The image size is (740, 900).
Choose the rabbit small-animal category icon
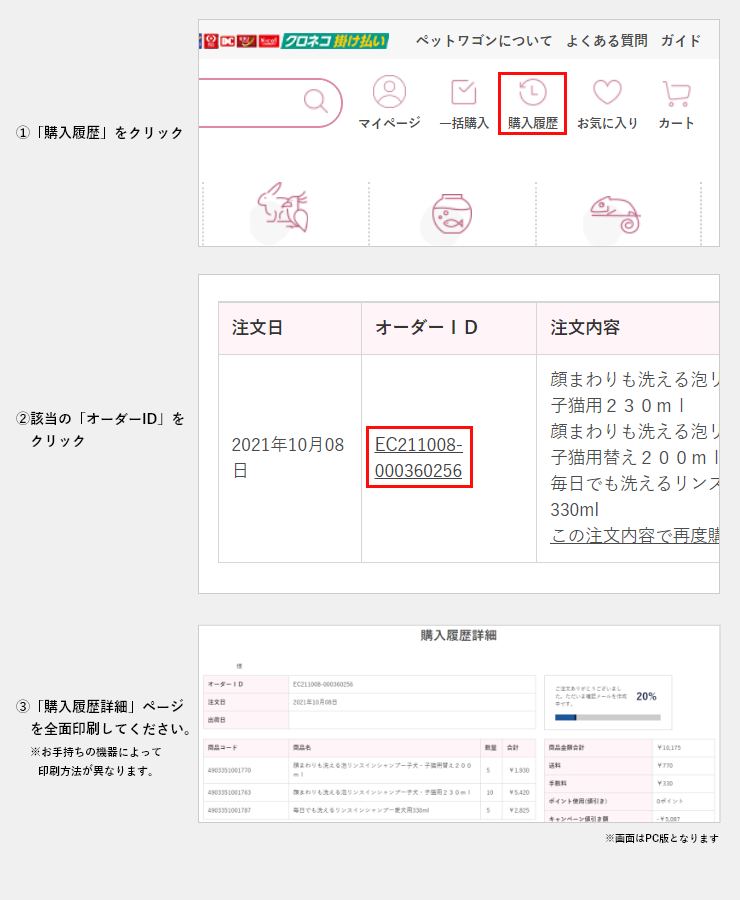click(x=284, y=209)
